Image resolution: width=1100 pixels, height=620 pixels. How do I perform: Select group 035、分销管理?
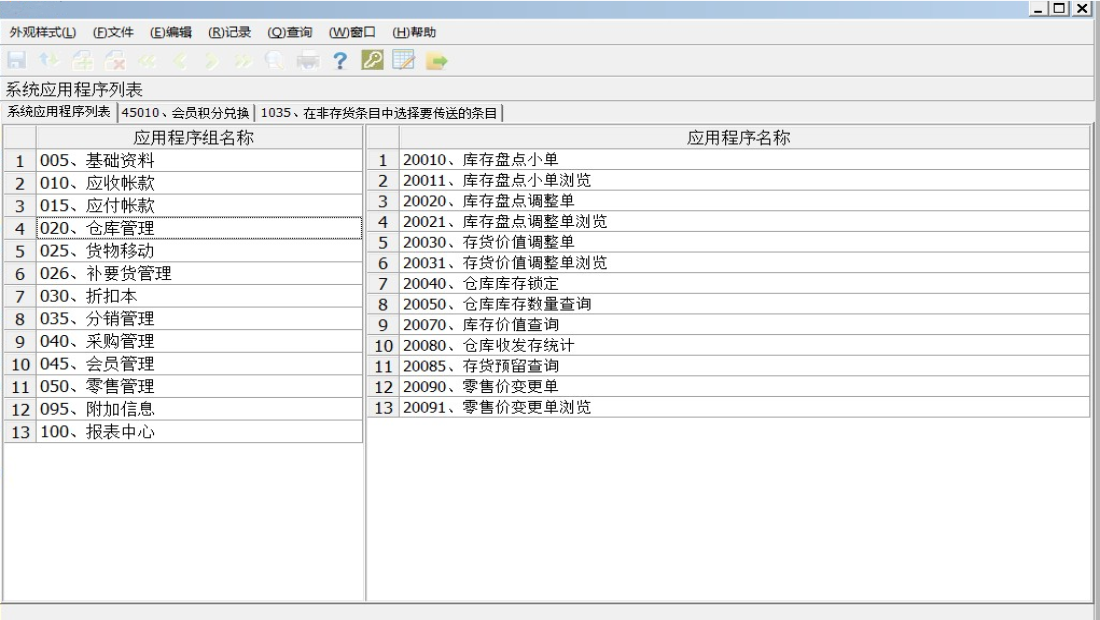click(x=199, y=318)
